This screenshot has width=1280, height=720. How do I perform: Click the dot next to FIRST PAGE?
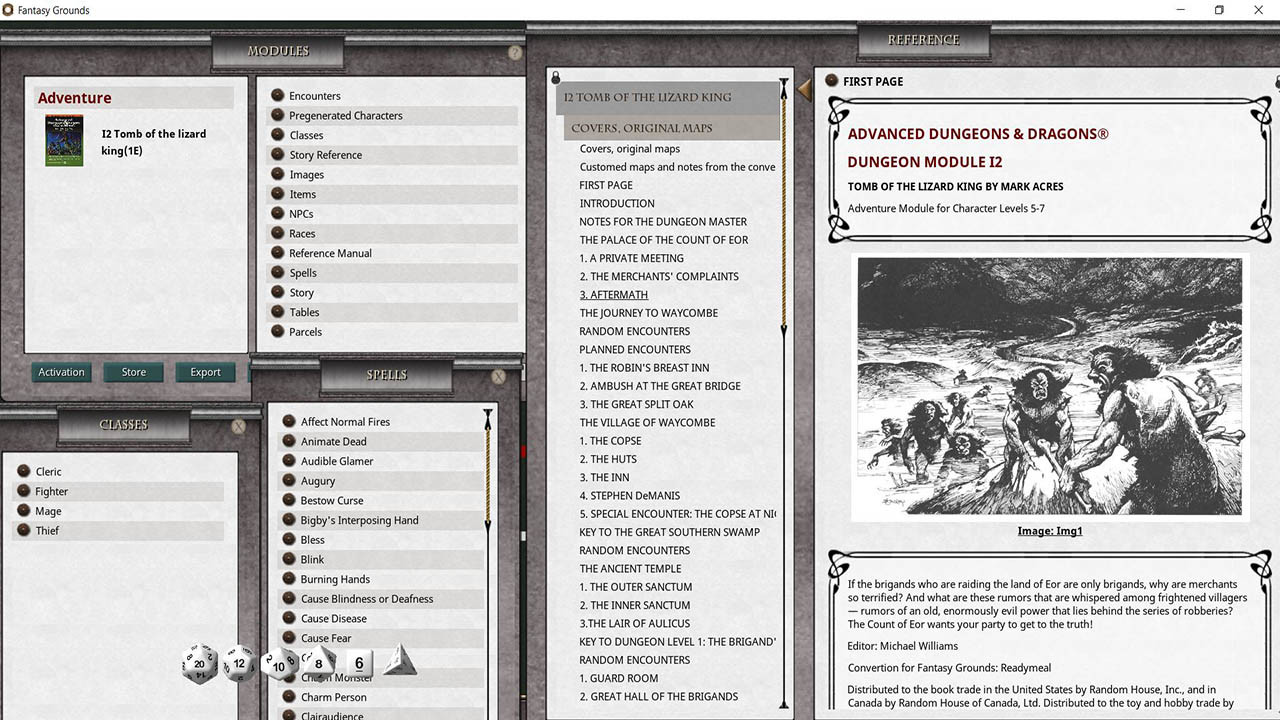(831, 81)
